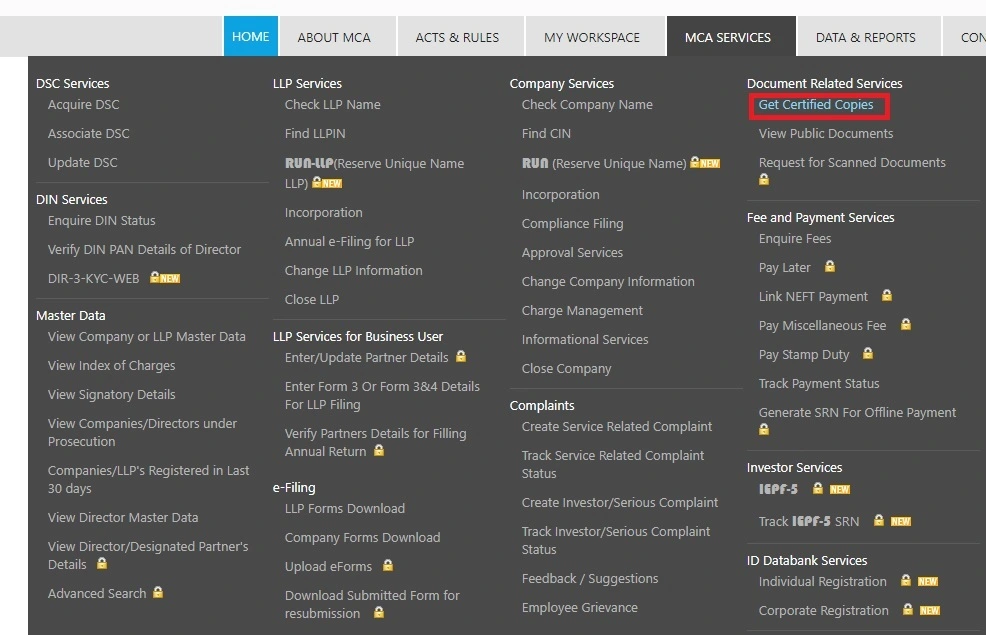Switch to the MY WORKSPACE tab
The image size is (986, 635).
point(593,36)
